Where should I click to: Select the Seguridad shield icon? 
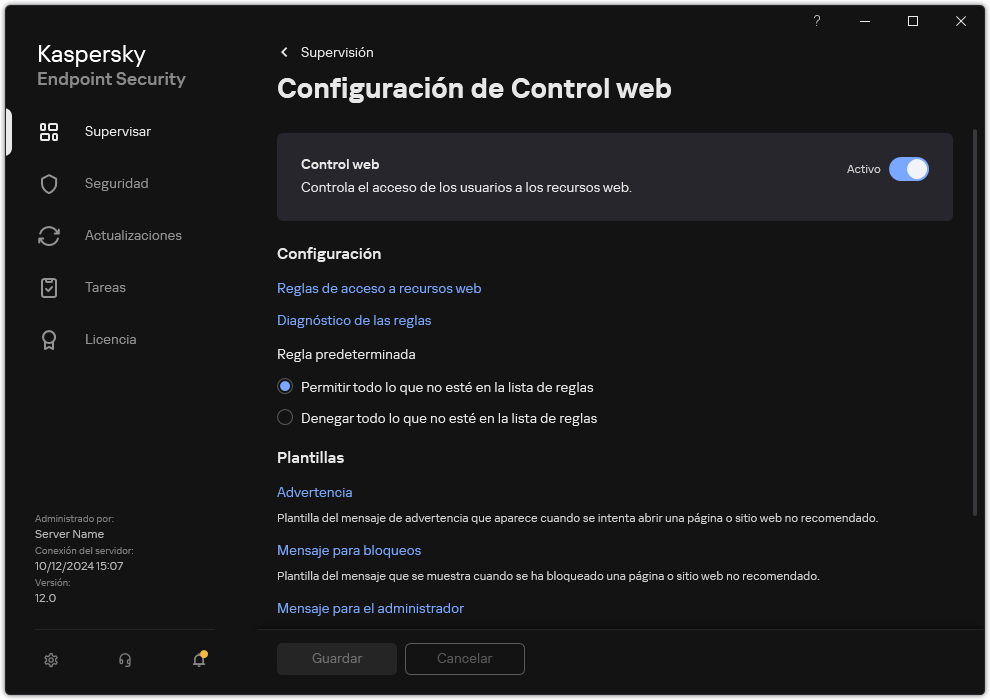49,183
